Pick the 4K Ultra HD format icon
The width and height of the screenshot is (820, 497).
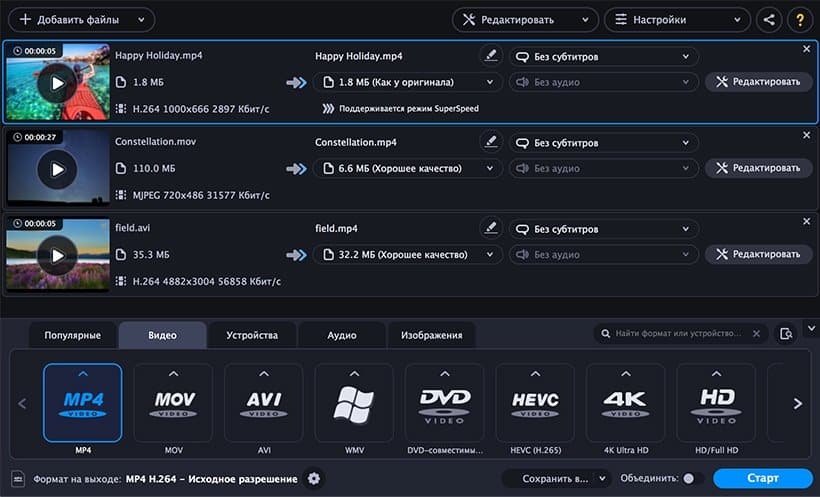[x=625, y=402]
